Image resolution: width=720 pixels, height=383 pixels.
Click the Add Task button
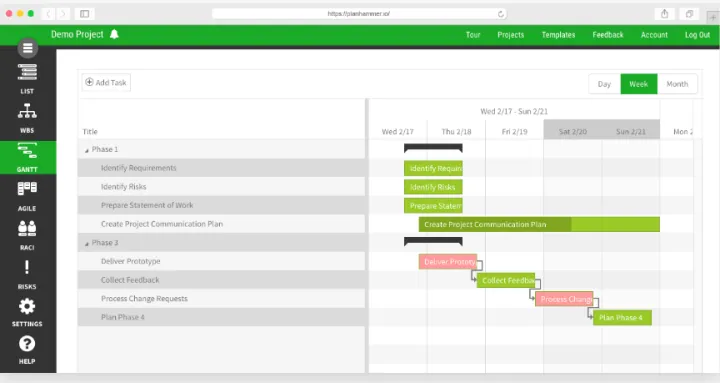click(106, 82)
